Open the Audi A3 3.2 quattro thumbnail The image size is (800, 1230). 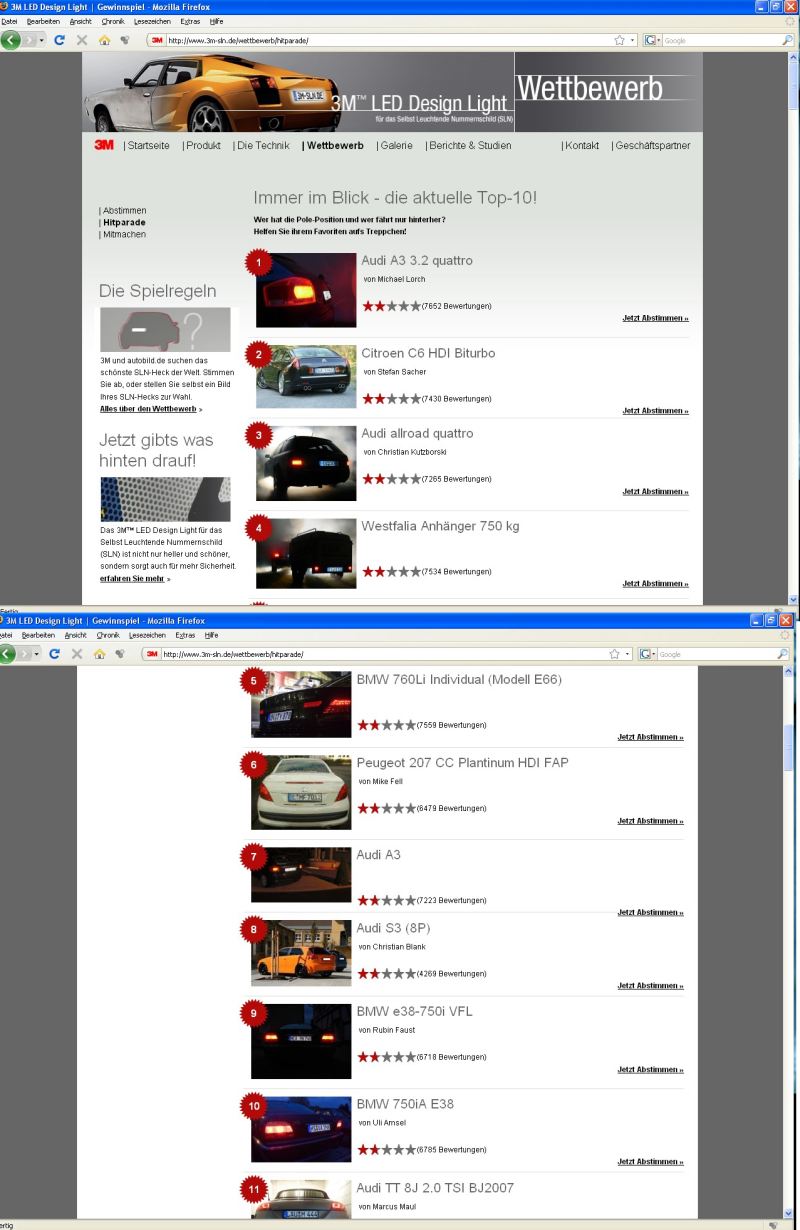[x=306, y=290]
